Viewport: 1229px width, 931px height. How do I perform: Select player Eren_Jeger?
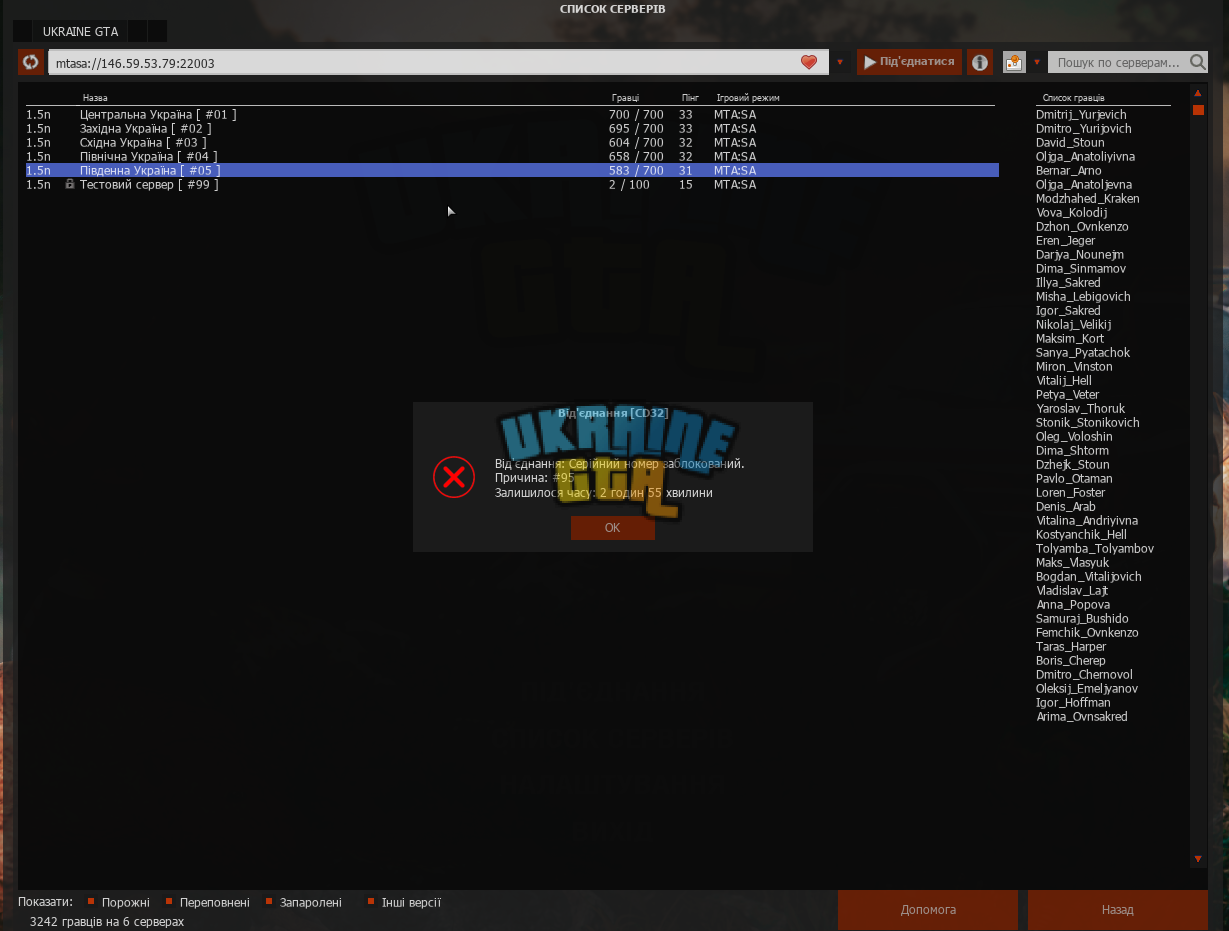point(1065,241)
